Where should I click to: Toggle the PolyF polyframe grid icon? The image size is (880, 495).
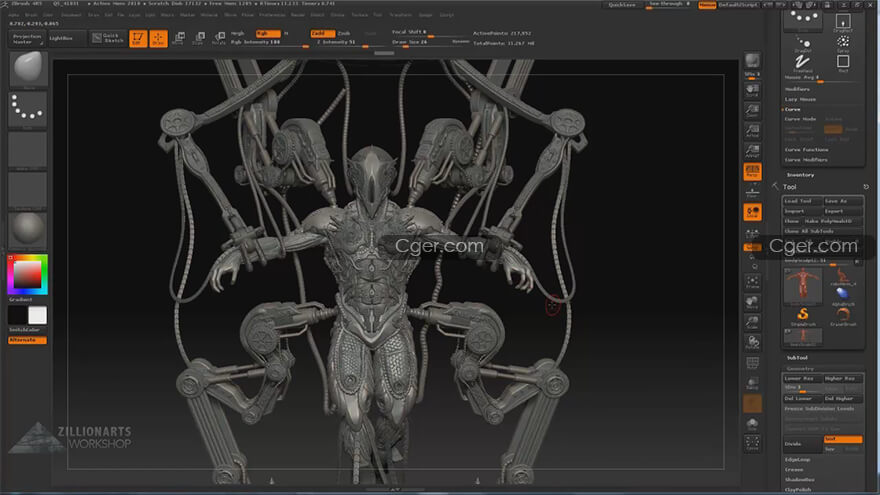click(752, 363)
